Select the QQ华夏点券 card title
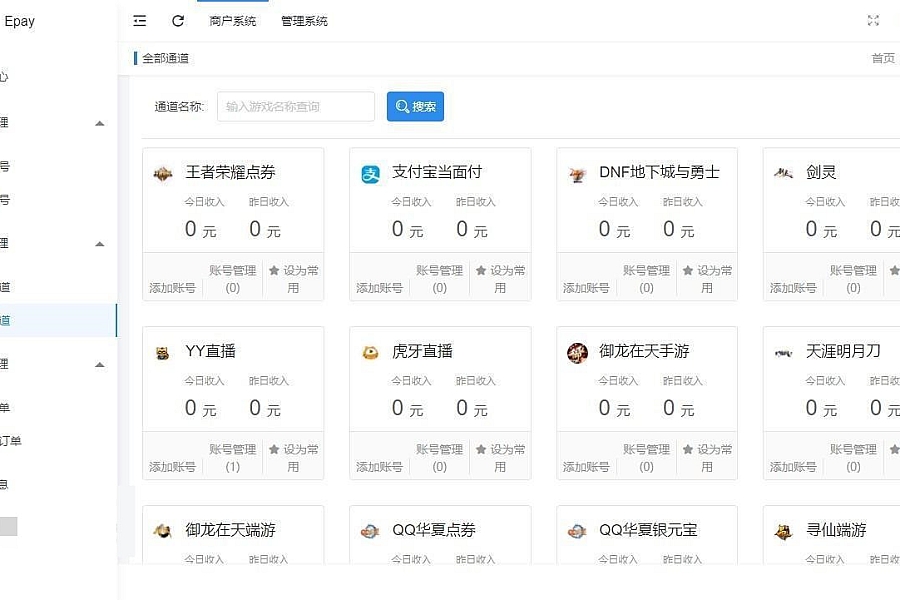 click(434, 530)
